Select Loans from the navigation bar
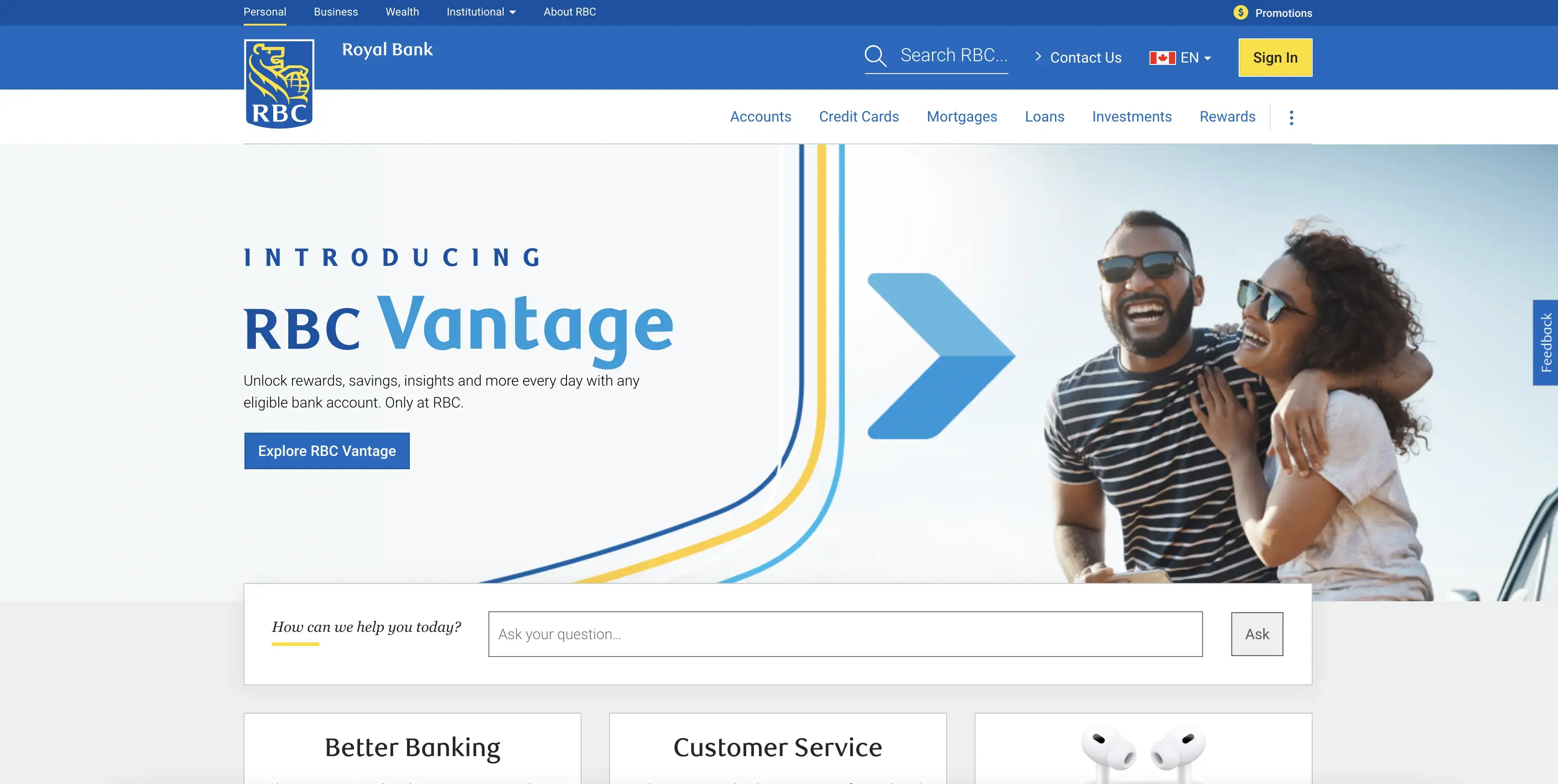The width and height of the screenshot is (1558, 784). 1044,117
